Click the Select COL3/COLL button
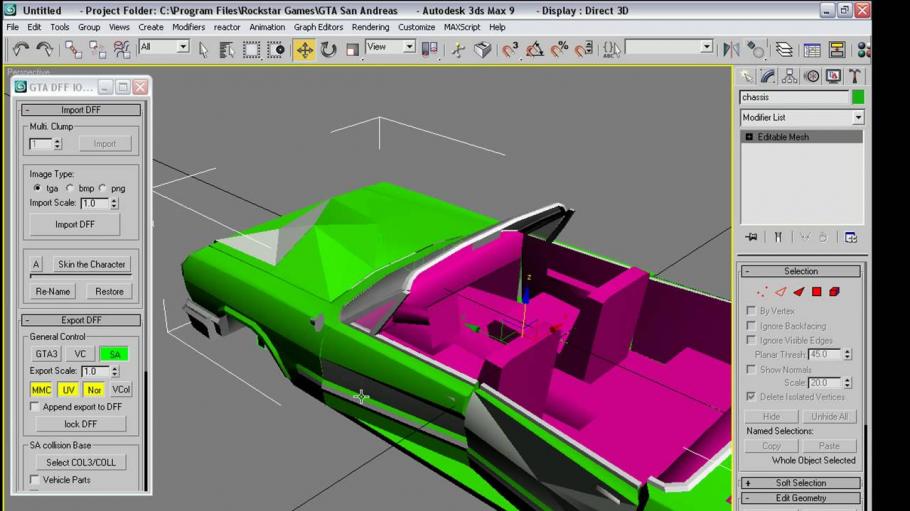Viewport: 910px width, 511px height. 80,462
